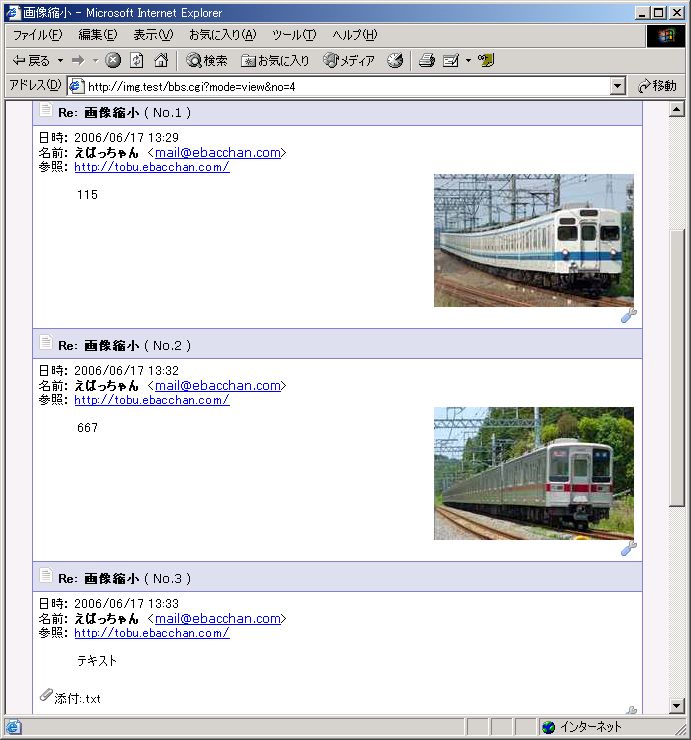Go back with the 戻る button
Viewport: 691px width, 740px height.
pyautogui.click(x=31, y=60)
